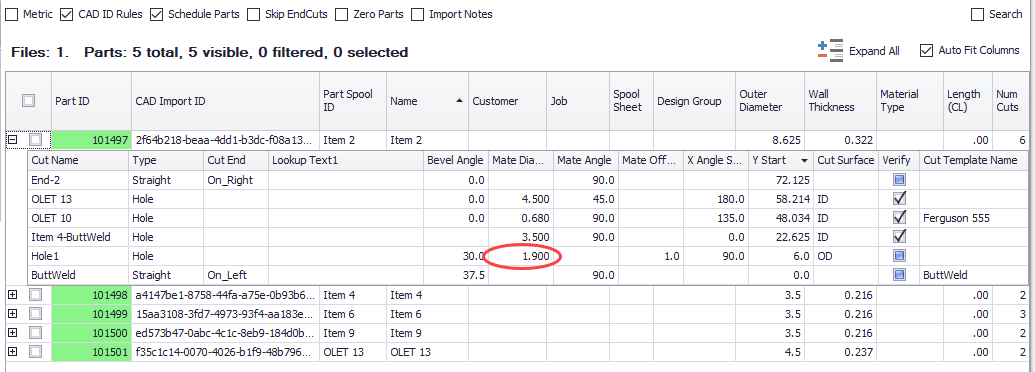Click the Job column header
The width and height of the screenshot is (1035, 372).
pos(578,101)
